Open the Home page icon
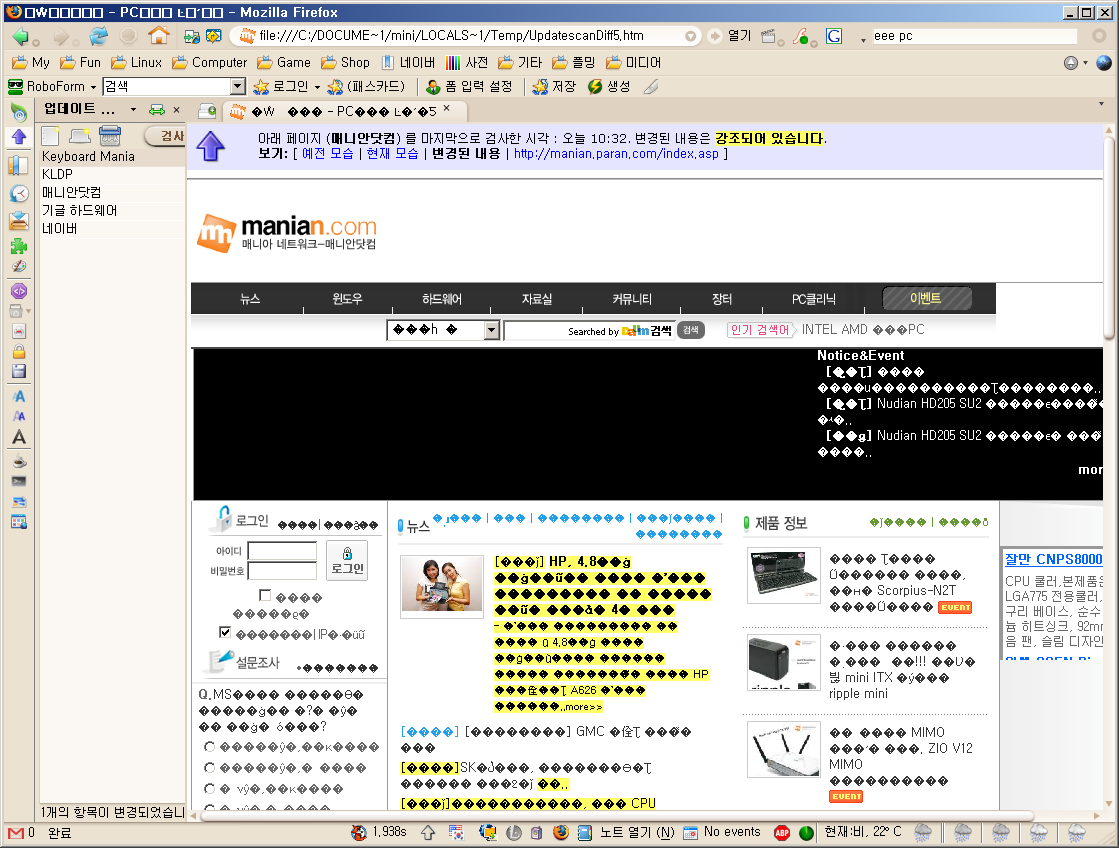 tap(158, 36)
